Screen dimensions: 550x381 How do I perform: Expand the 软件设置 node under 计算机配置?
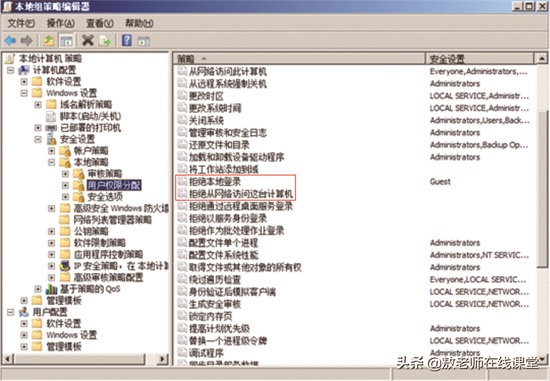(24, 81)
